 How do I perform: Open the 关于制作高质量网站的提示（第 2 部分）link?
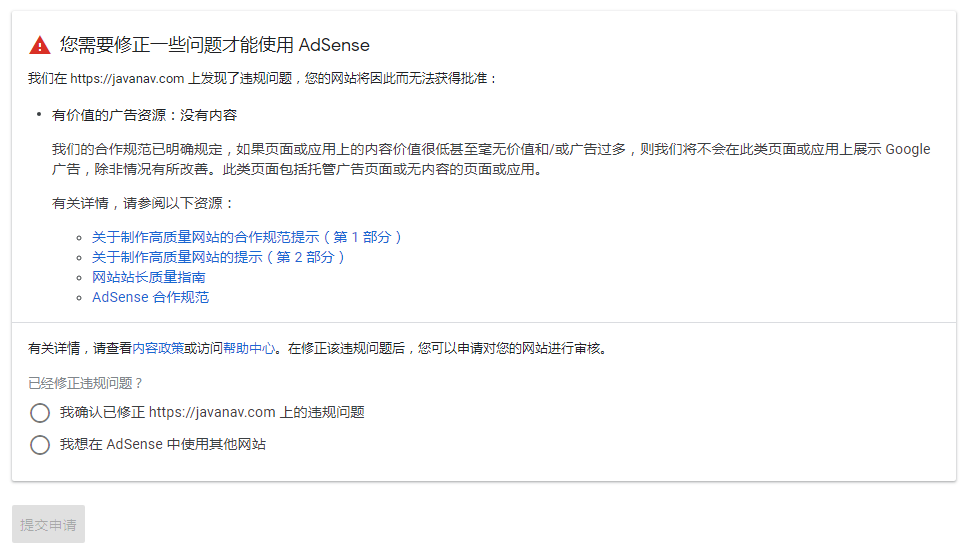click(x=219, y=257)
